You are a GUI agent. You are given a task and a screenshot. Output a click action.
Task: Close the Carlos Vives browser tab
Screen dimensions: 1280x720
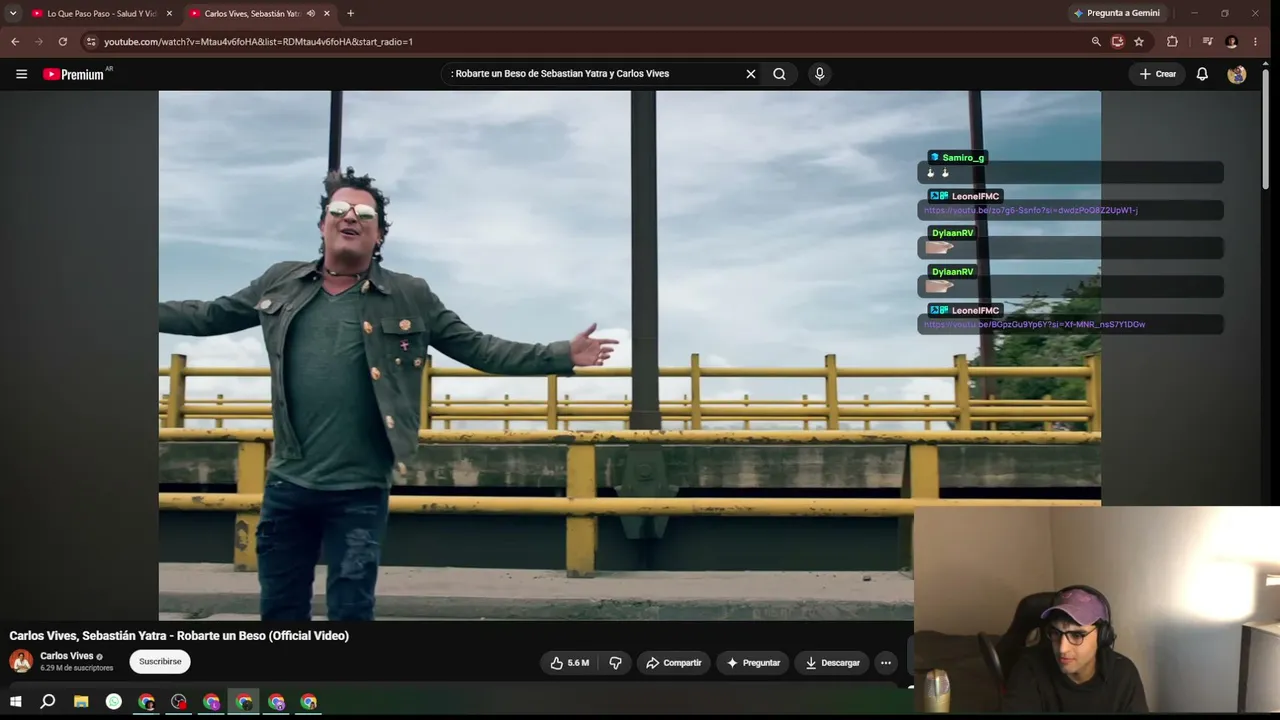click(327, 14)
